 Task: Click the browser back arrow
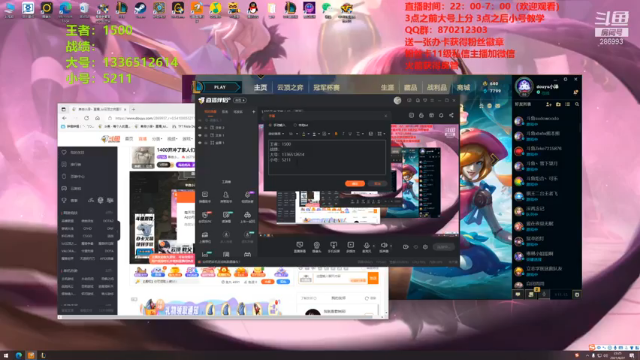point(64,118)
